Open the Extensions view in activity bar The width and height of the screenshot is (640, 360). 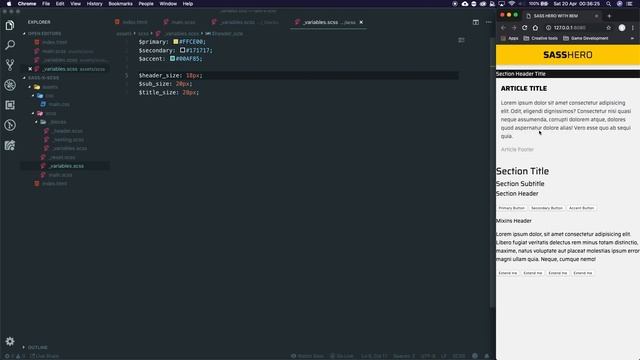10,105
